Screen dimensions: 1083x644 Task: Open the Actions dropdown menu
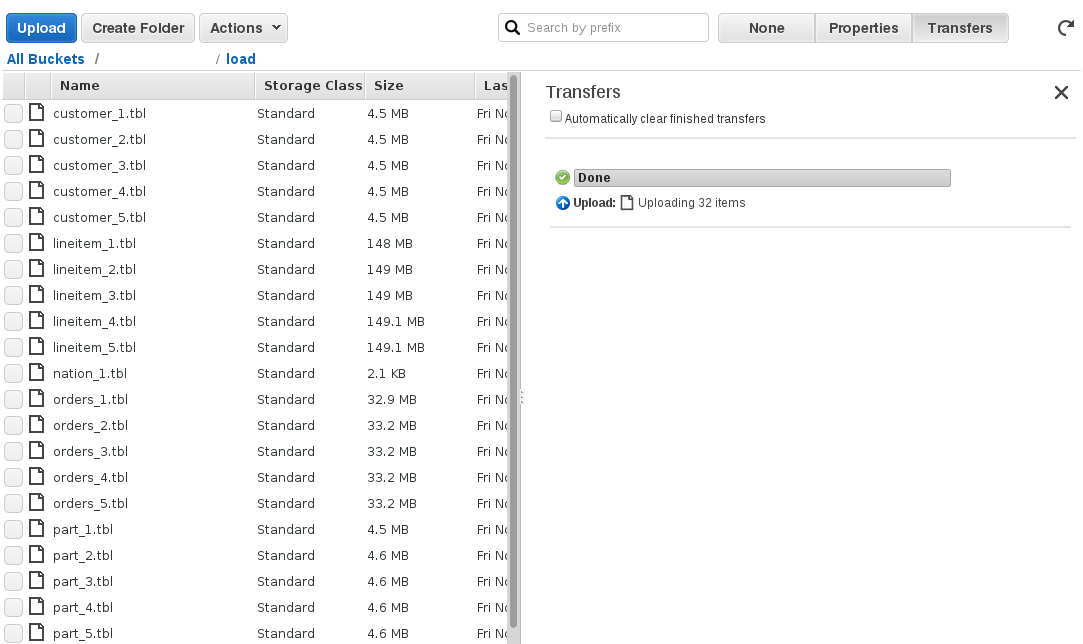(243, 28)
